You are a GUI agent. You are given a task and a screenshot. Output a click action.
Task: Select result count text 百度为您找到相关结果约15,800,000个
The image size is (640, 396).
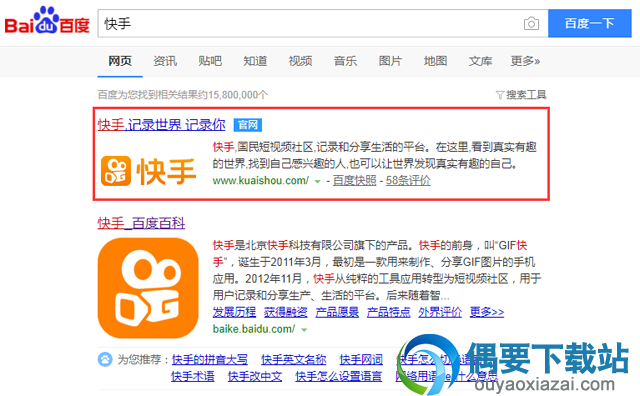[183, 95]
